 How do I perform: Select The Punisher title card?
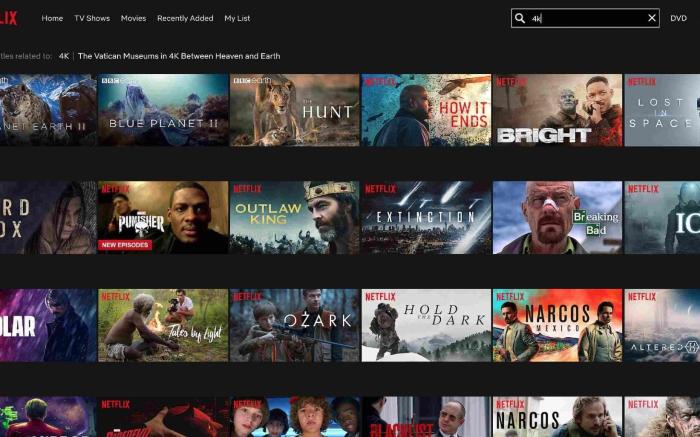coord(163,217)
